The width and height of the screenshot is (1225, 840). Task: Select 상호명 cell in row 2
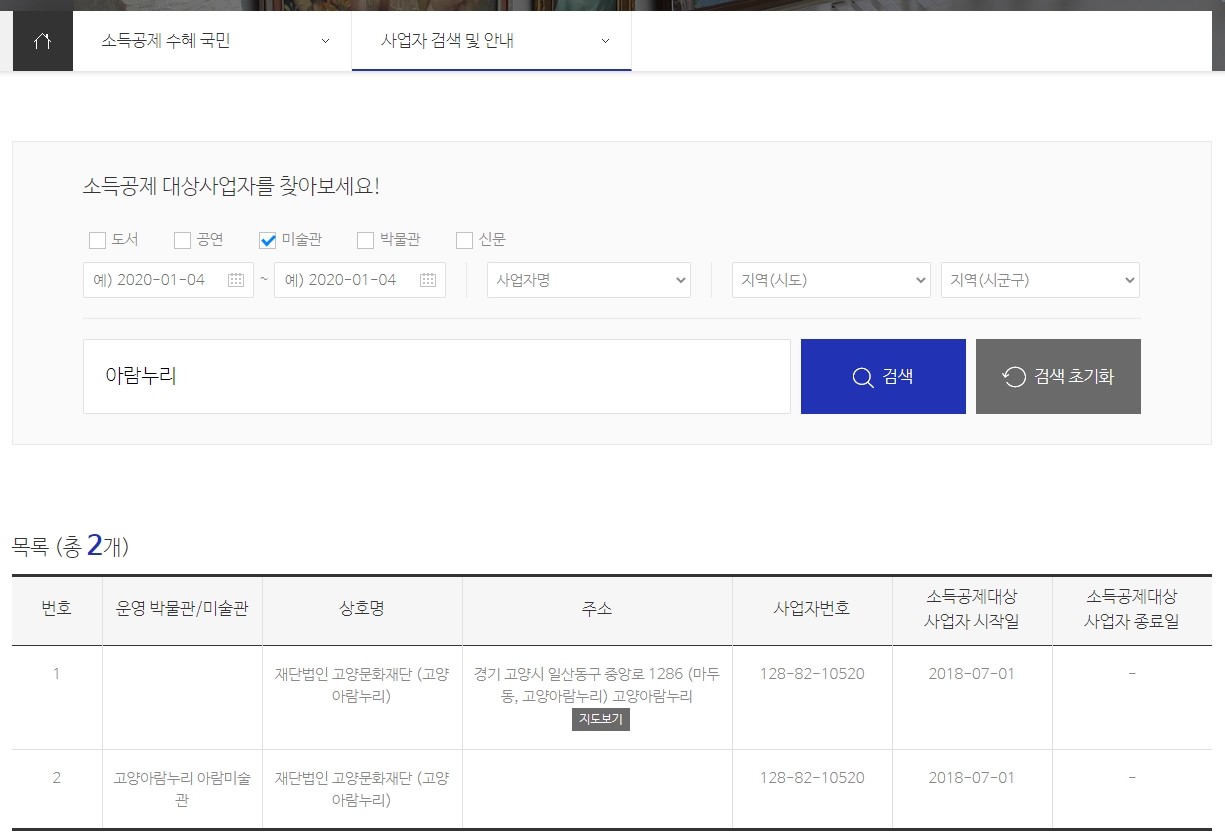point(362,789)
